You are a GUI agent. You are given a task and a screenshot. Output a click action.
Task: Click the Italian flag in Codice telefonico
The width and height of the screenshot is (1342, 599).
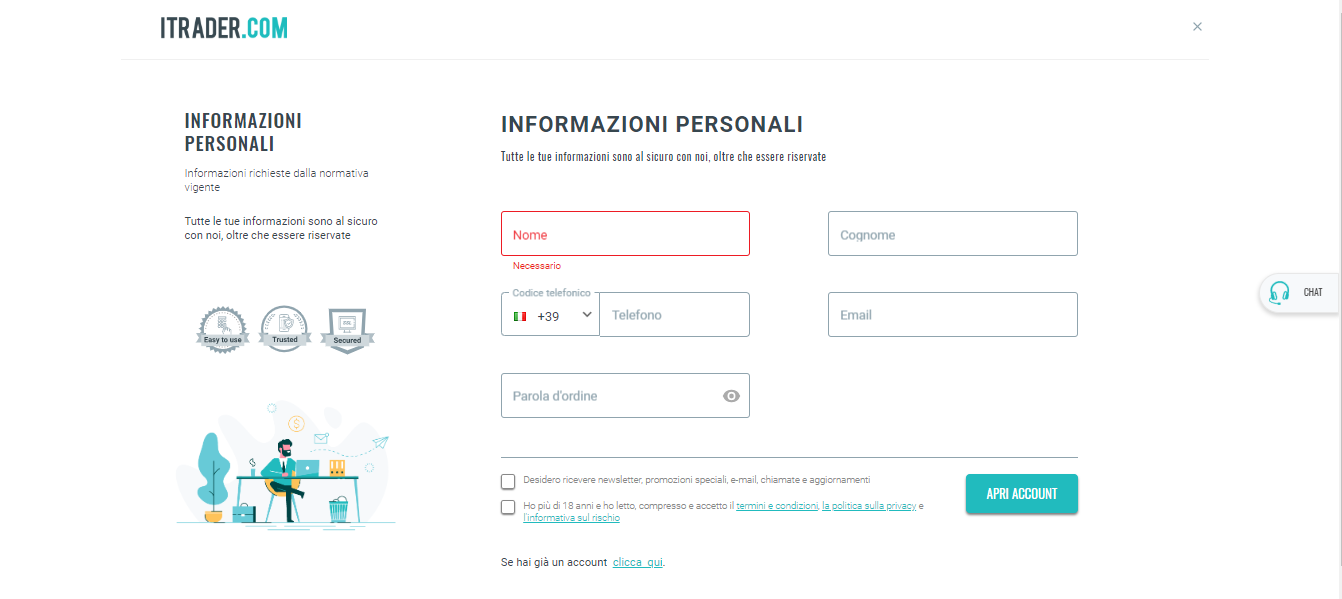(x=520, y=314)
